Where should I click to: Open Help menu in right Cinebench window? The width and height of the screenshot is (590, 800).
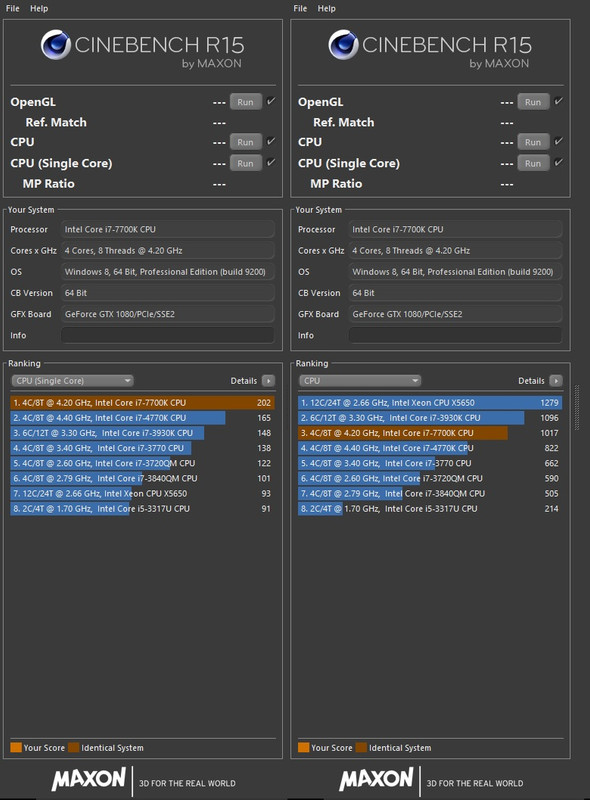327,8
